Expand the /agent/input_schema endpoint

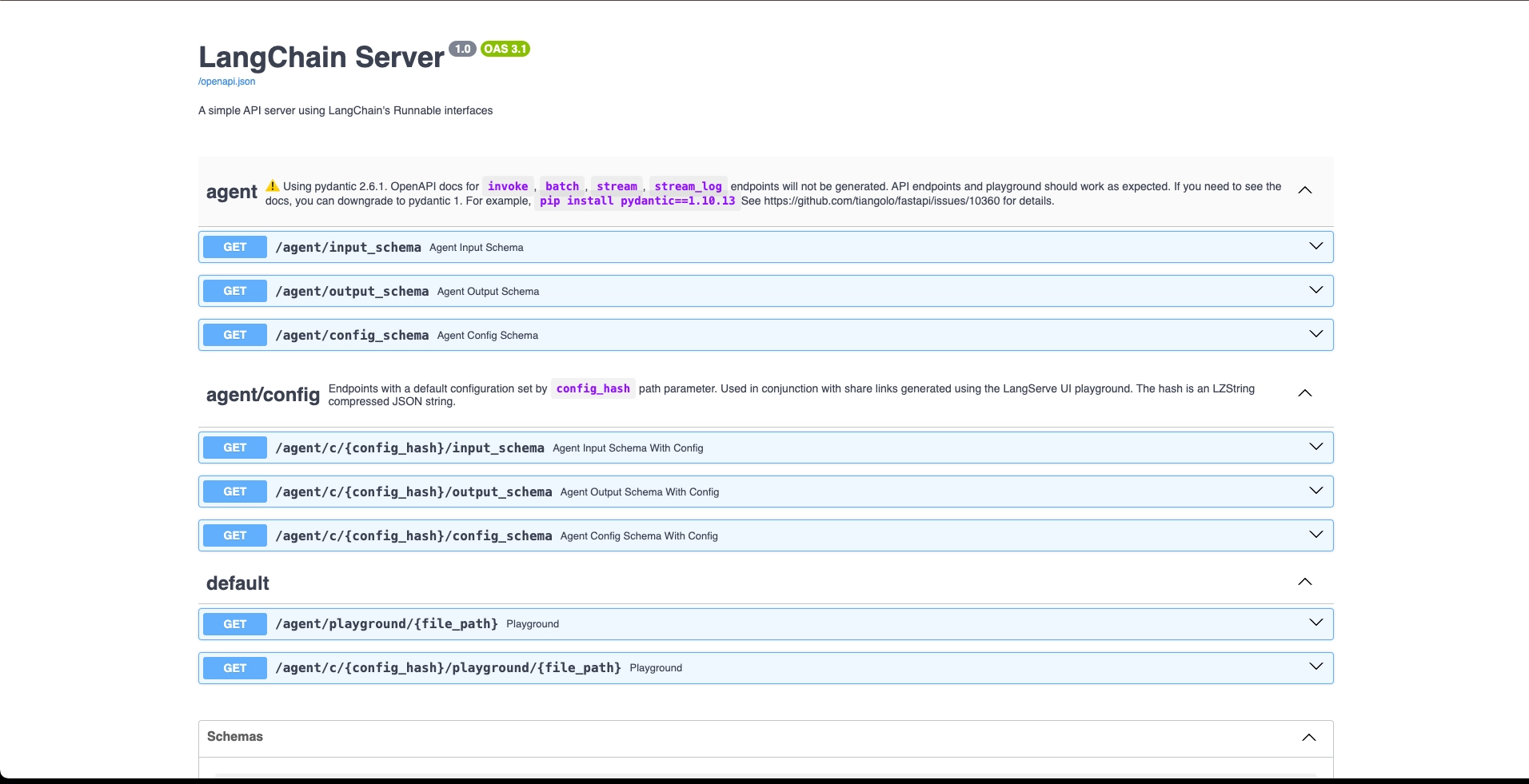(1316, 246)
